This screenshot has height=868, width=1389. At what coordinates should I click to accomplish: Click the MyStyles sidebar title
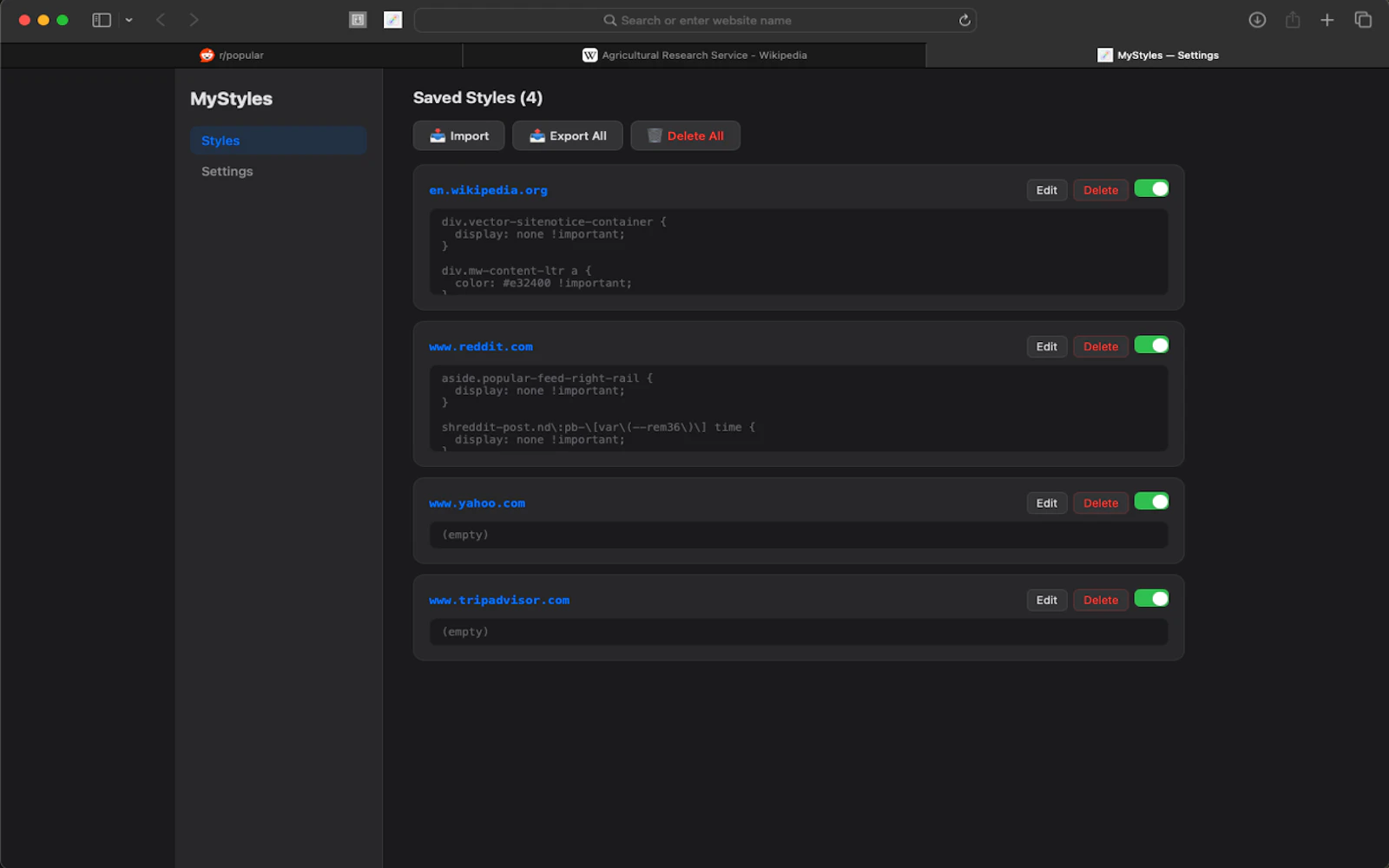point(231,99)
